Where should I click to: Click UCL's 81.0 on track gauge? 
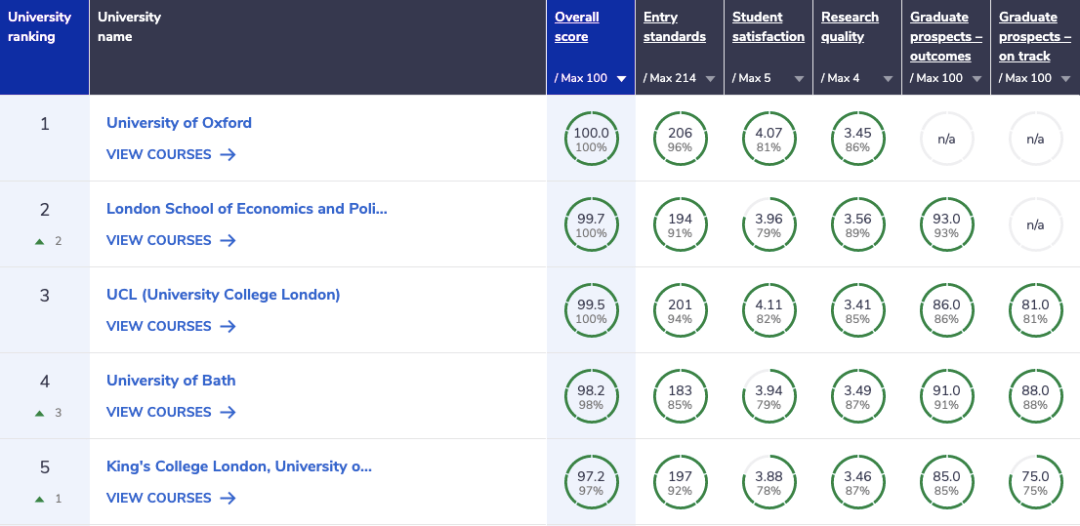click(x=1036, y=311)
